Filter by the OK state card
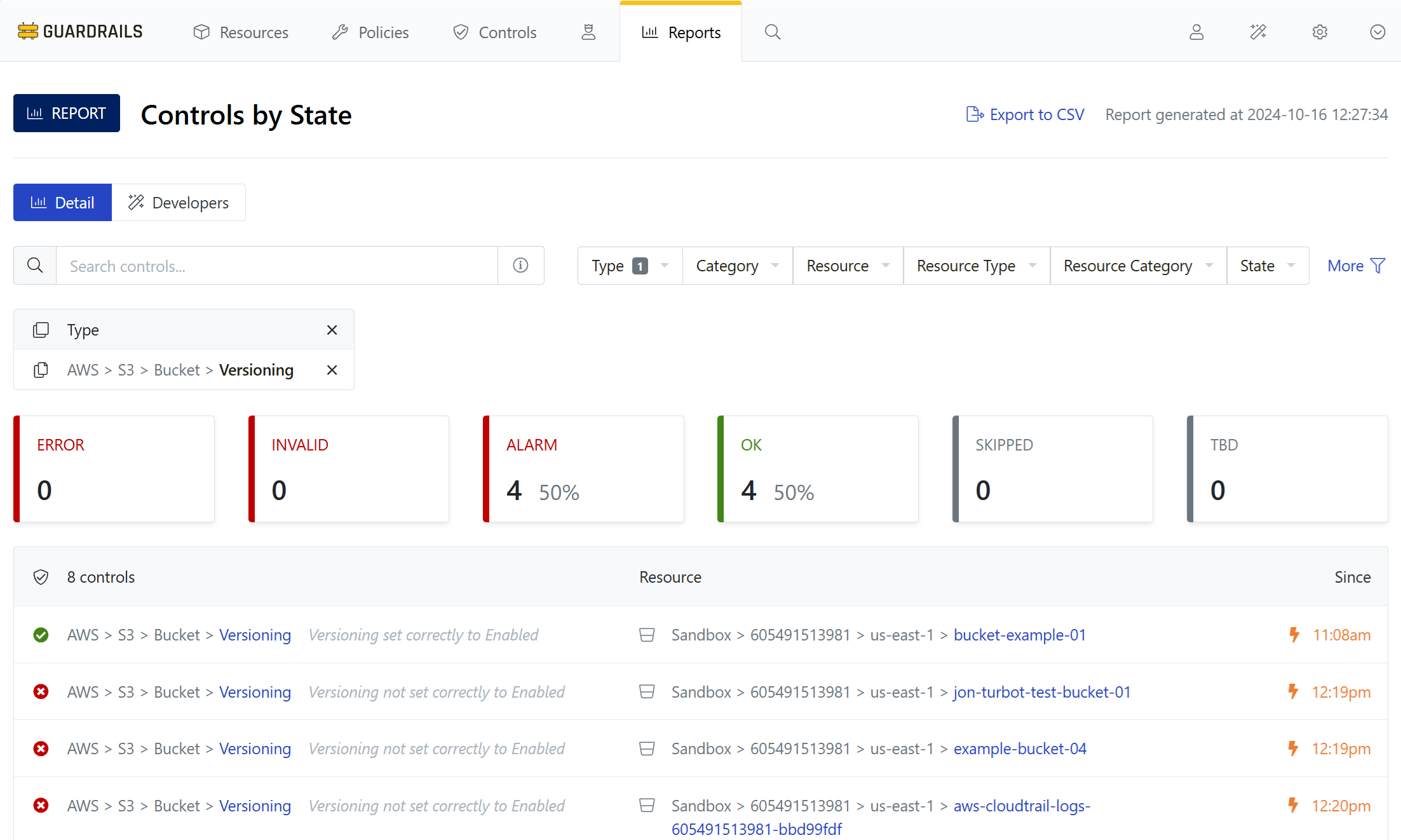Screen dimensions: 1401x840 [818, 469]
